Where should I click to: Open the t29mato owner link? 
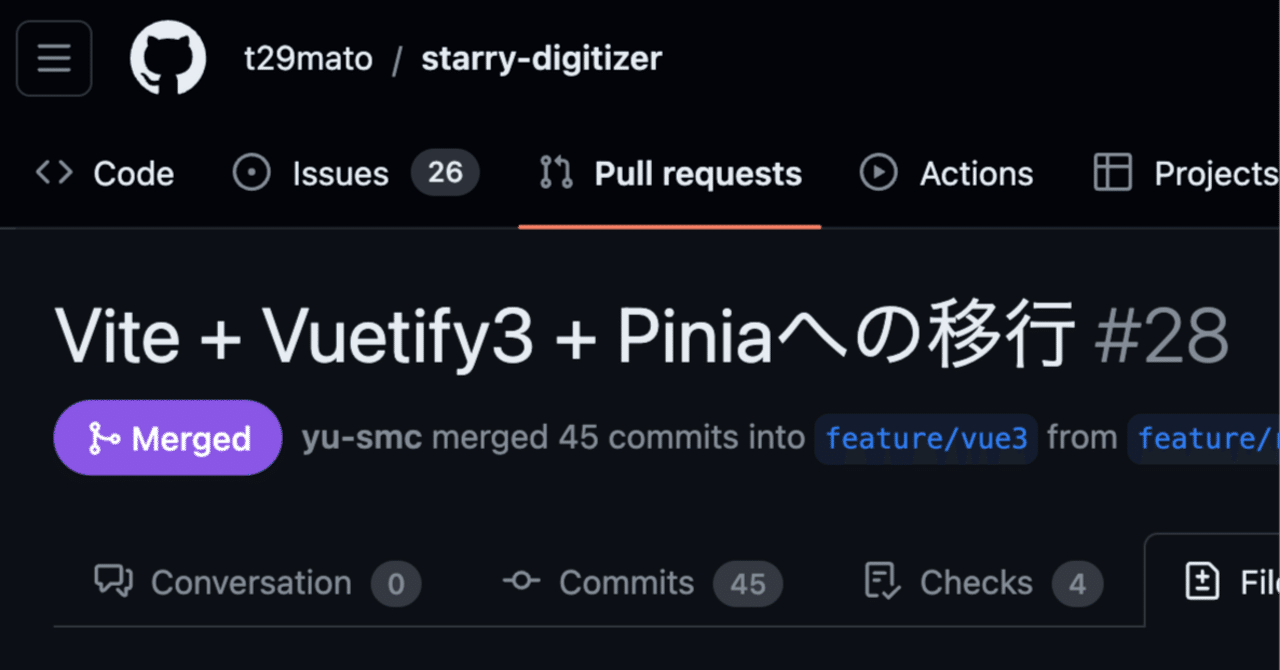pyautogui.click(x=308, y=58)
